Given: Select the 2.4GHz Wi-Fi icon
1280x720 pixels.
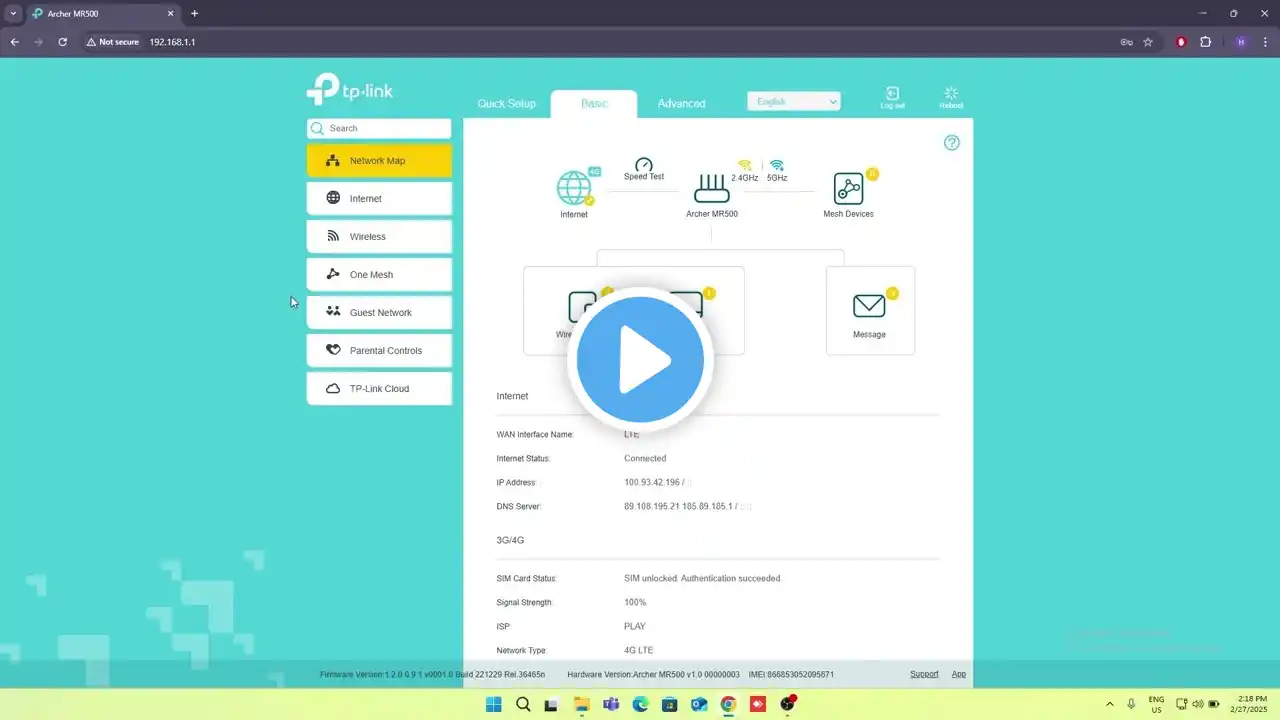Looking at the screenshot, I should 744,165.
